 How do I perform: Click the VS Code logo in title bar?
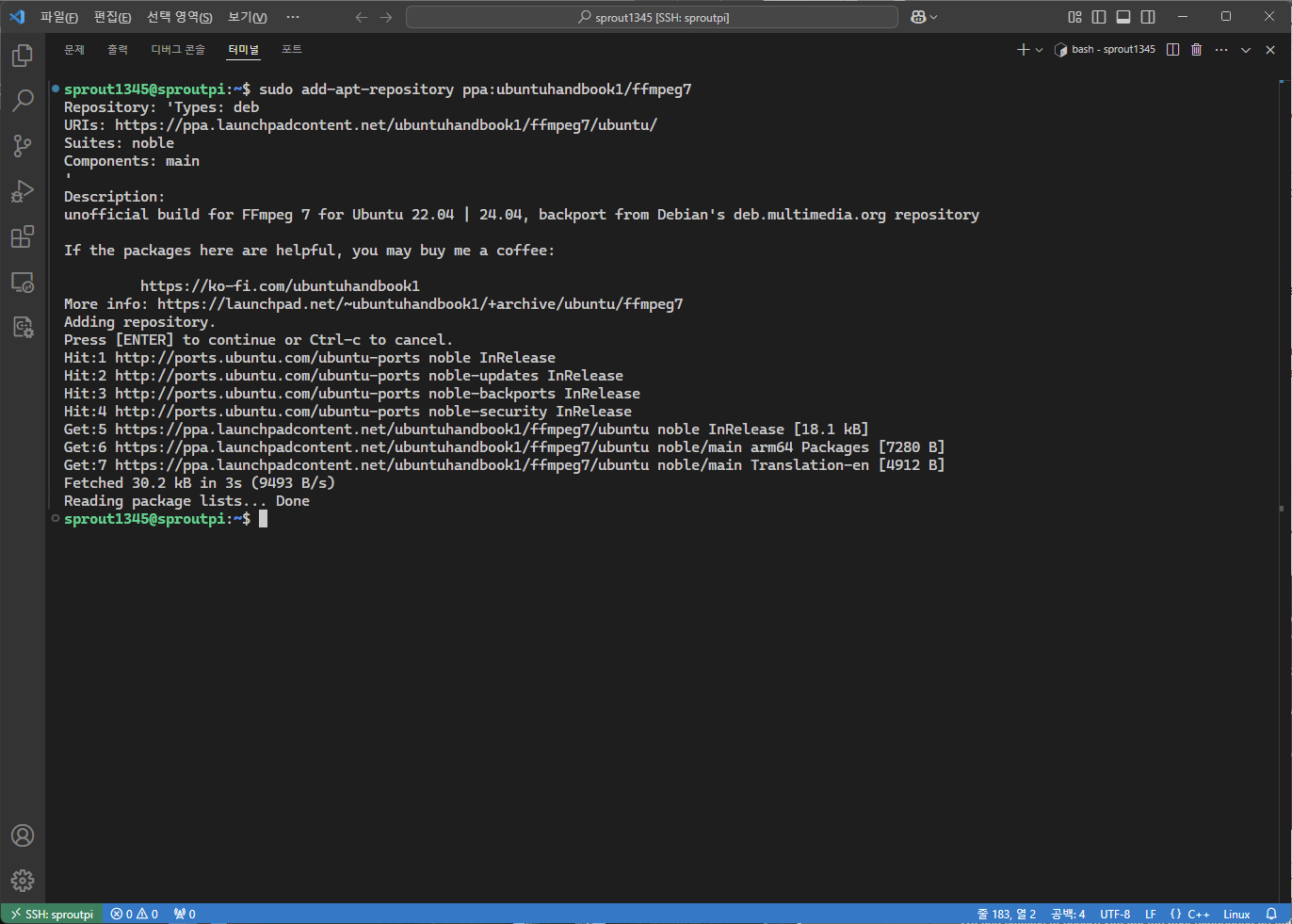pyautogui.click(x=17, y=17)
